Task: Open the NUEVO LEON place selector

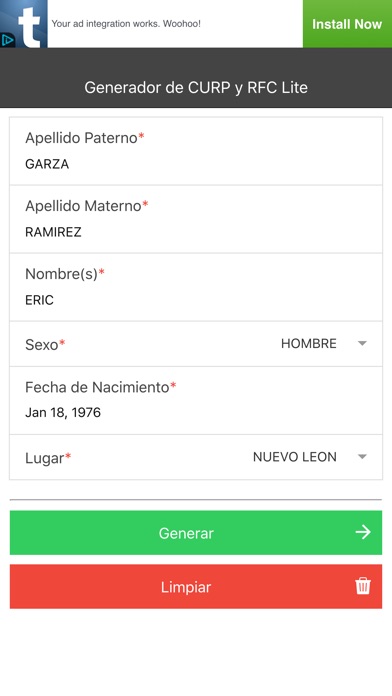Action: click(x=295, y=457)
